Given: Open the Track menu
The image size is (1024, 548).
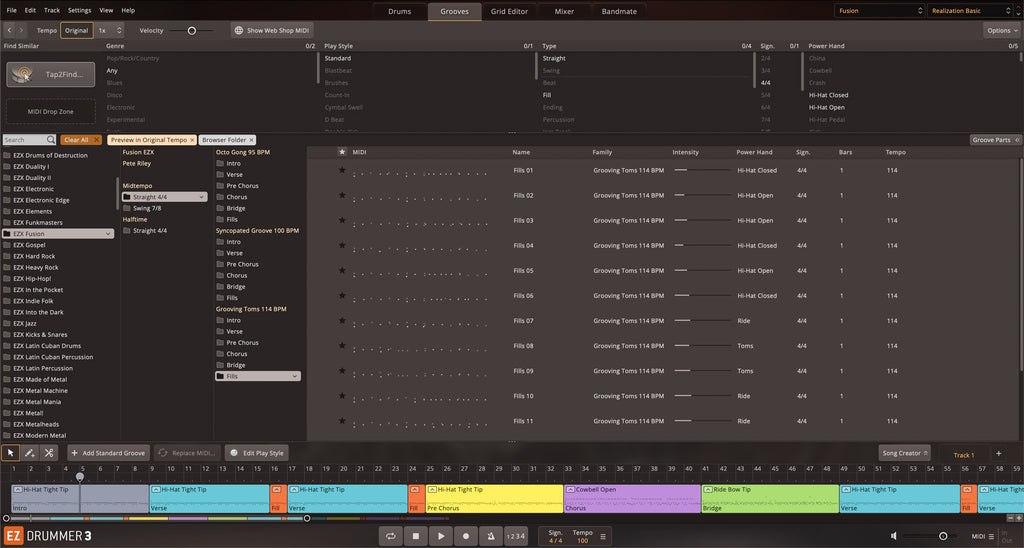Looking at the screenshot, I should [x=52, y=10].
